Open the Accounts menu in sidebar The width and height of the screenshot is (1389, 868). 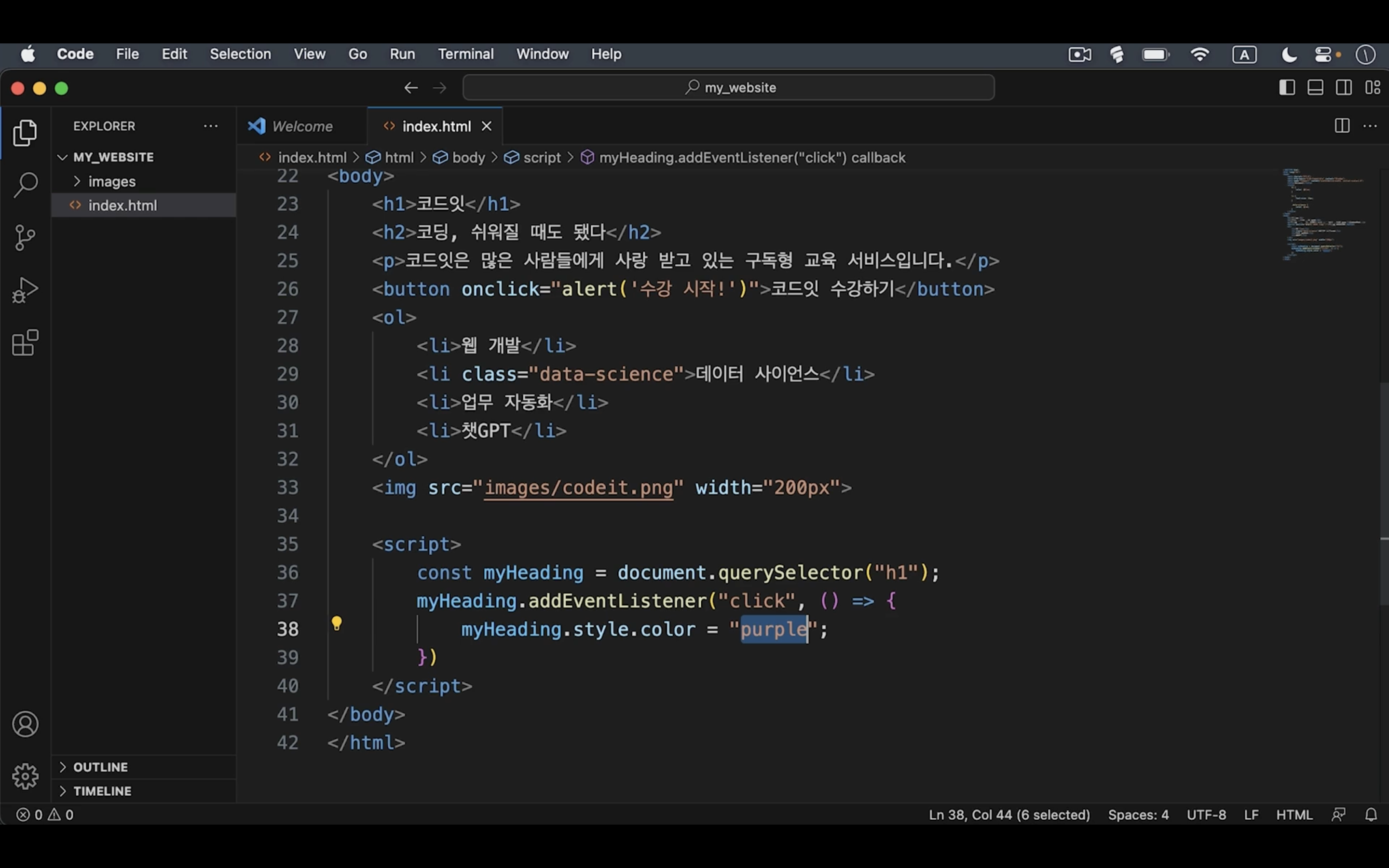(25, 724)
